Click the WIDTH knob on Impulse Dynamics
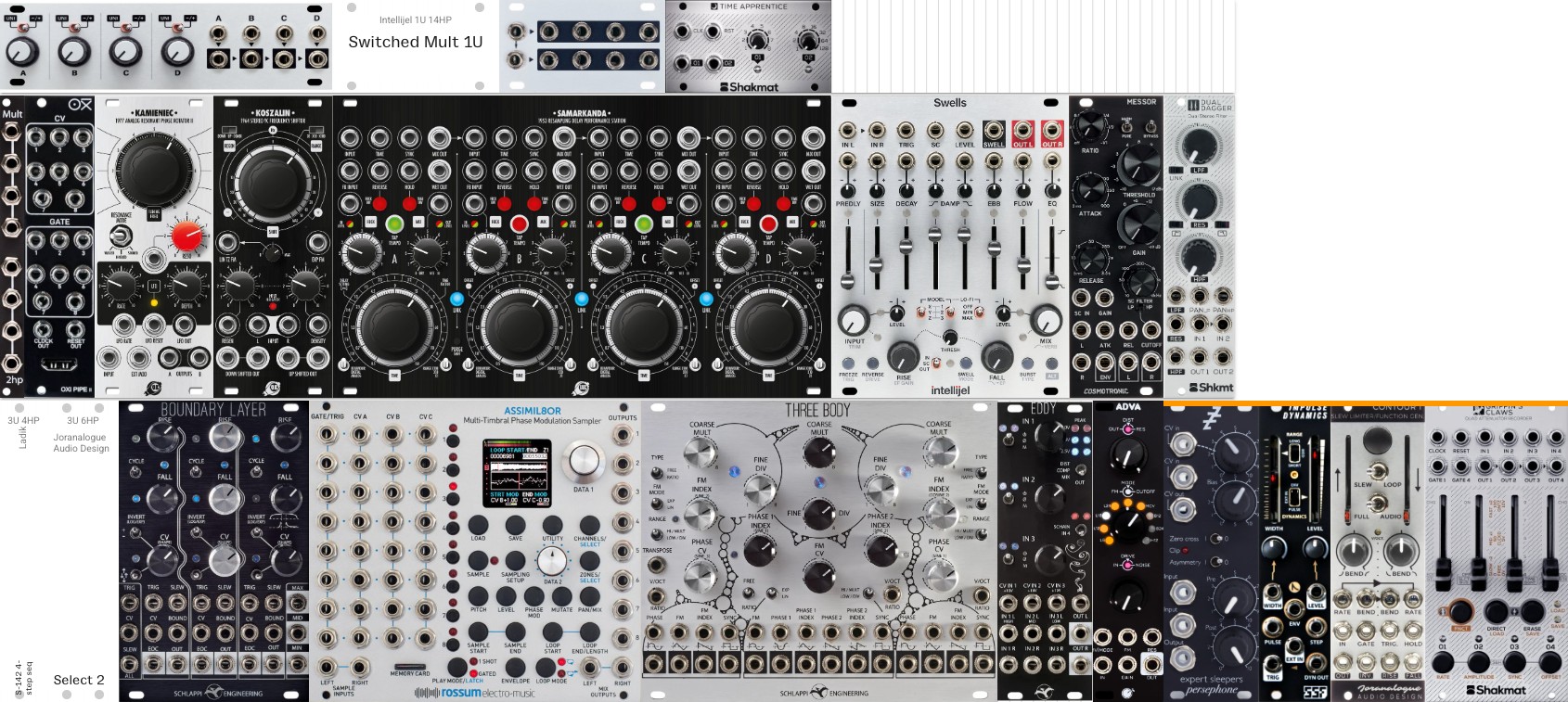The width and height of the screenshot is (1568, 702). pos(1272,548)
